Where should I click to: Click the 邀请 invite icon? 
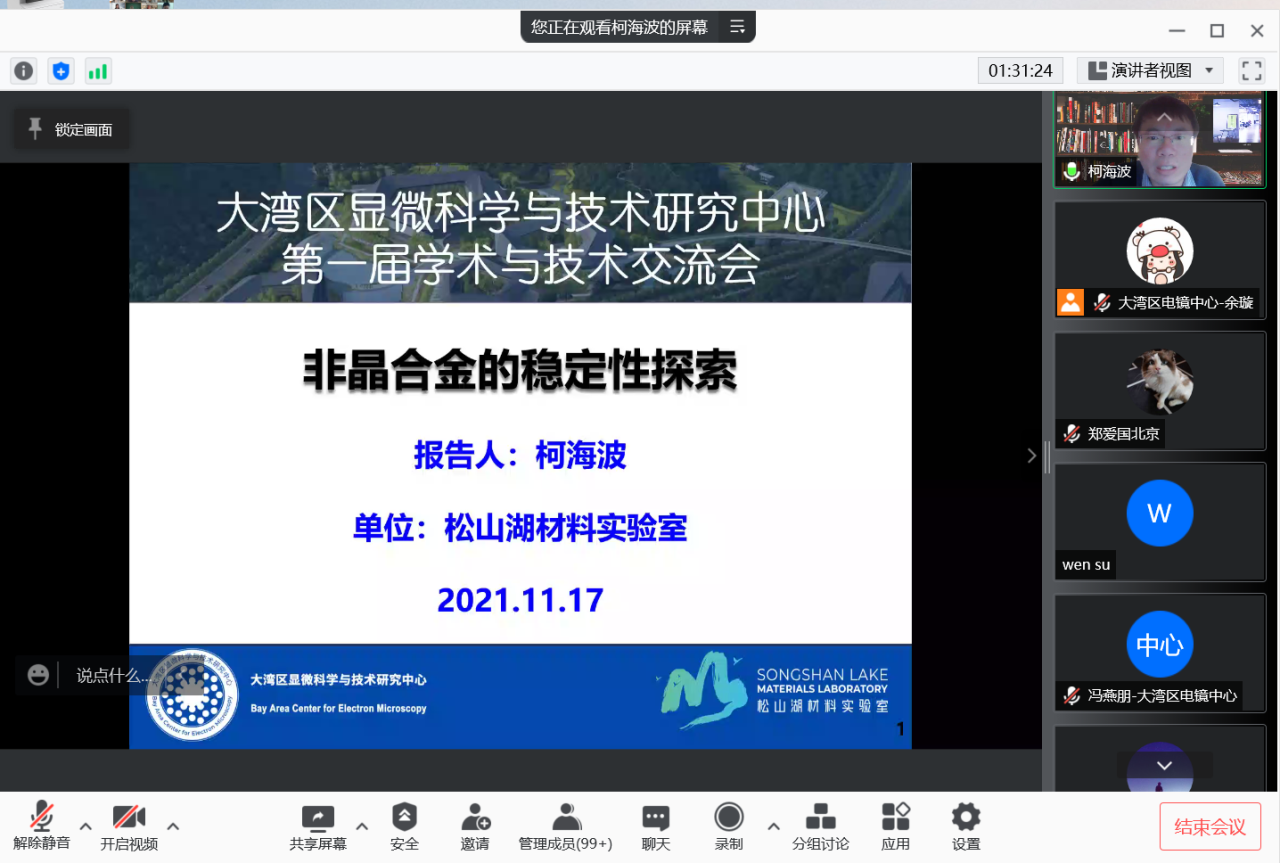(x=475, y=826)
